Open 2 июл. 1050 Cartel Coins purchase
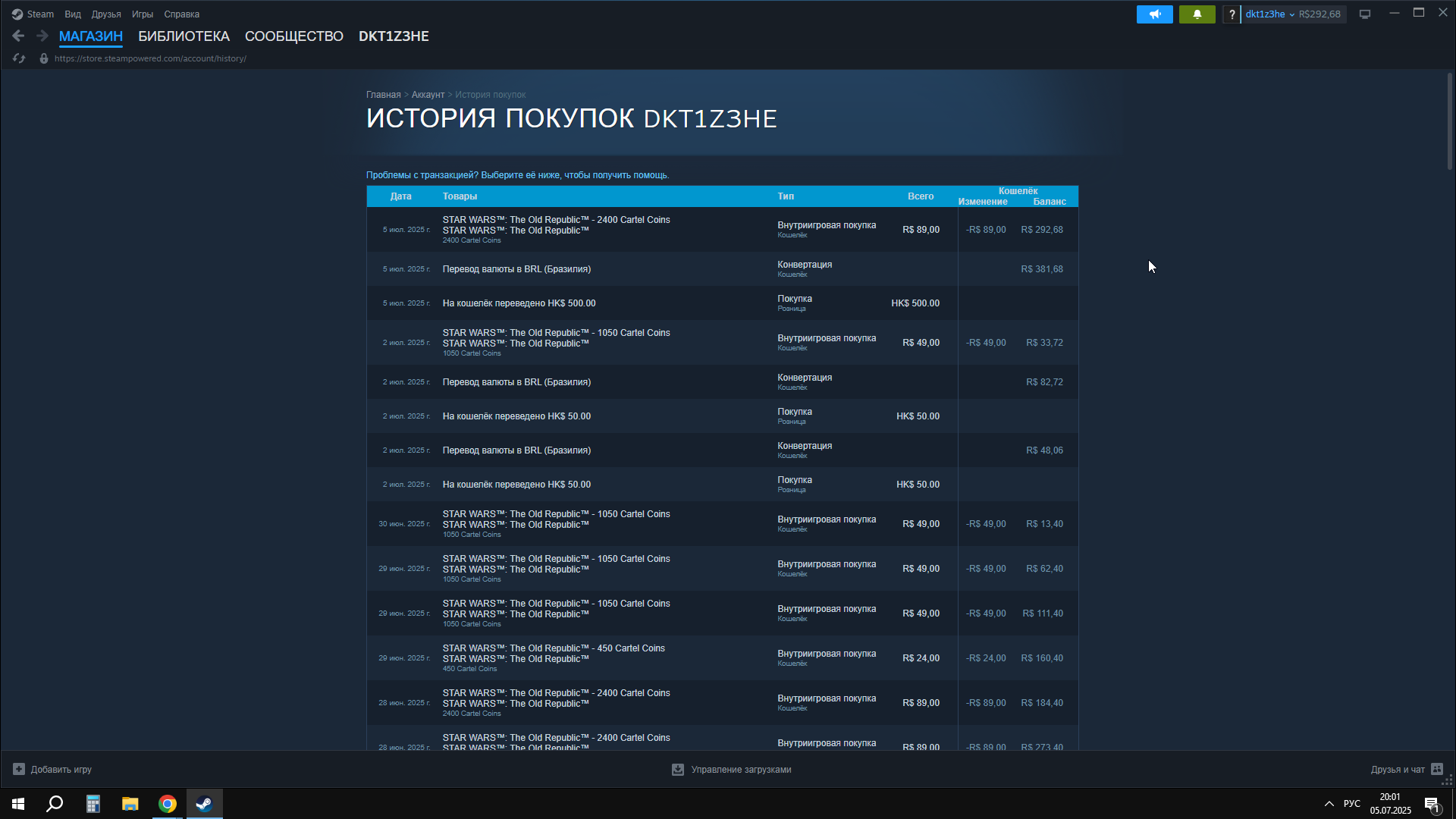 click(x=722, y=343)
